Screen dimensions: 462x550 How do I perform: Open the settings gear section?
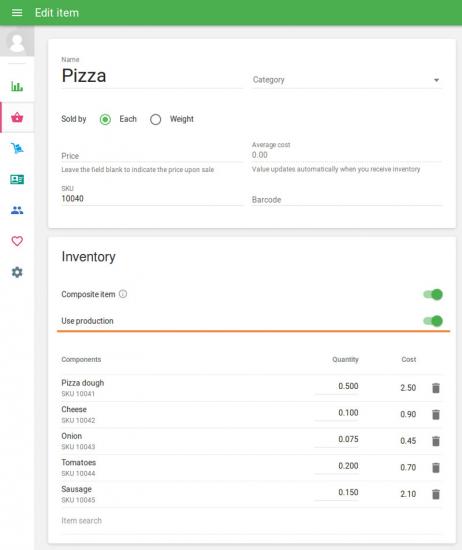(17, 272)
